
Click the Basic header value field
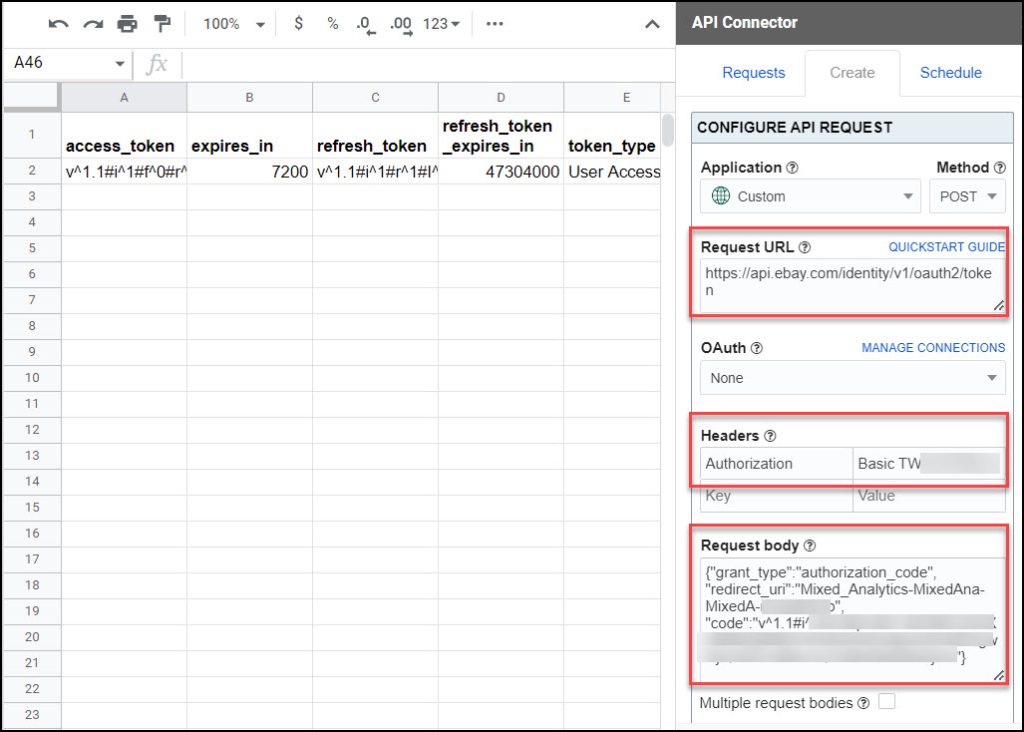929,464
